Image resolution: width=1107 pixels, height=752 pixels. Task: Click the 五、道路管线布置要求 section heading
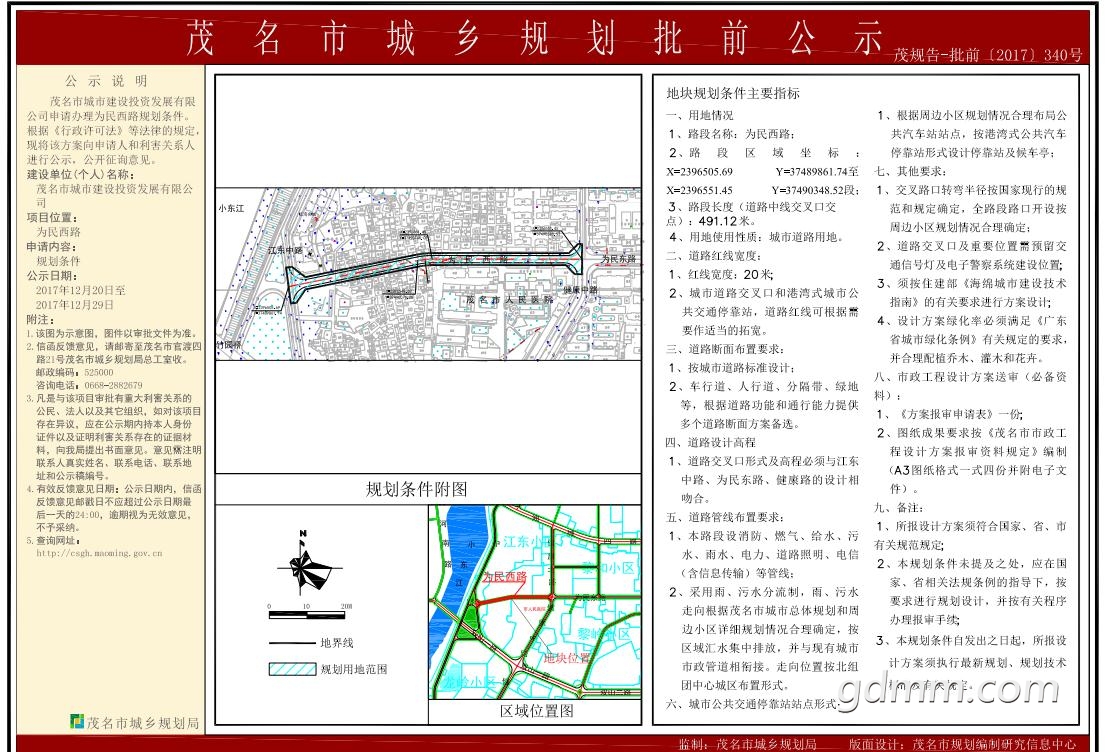click(x=725, y=518)
